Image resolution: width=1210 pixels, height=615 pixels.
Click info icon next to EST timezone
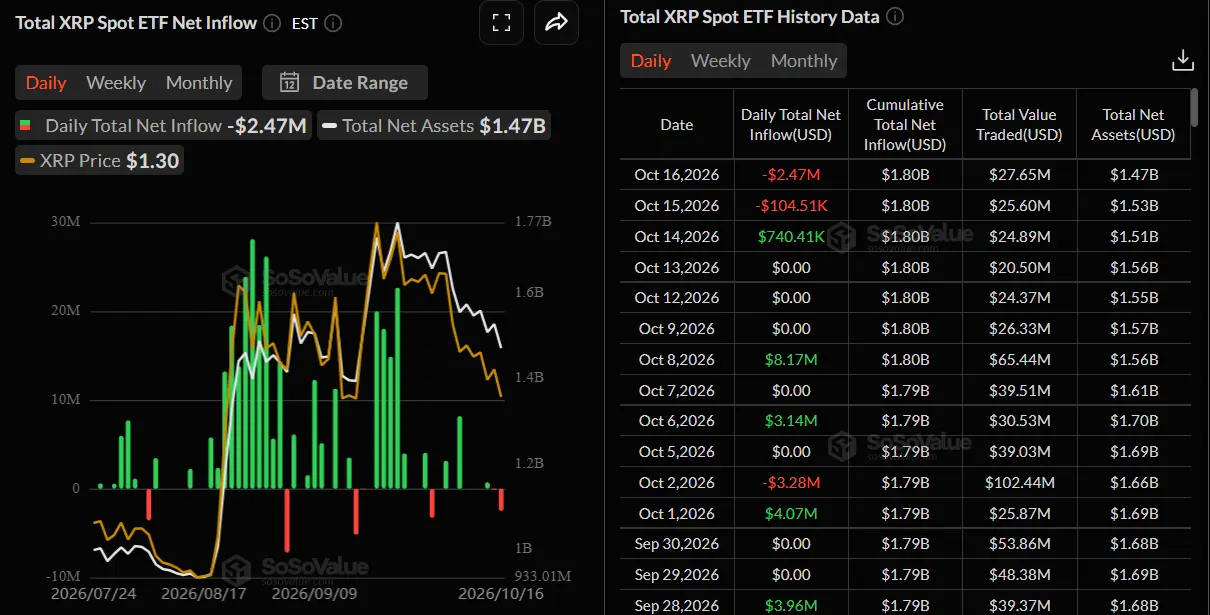(333, 22)
